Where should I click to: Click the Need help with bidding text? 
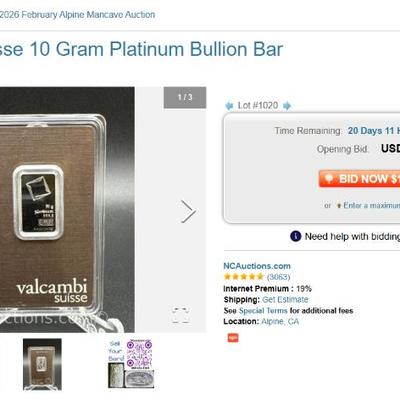click(352, 236)
